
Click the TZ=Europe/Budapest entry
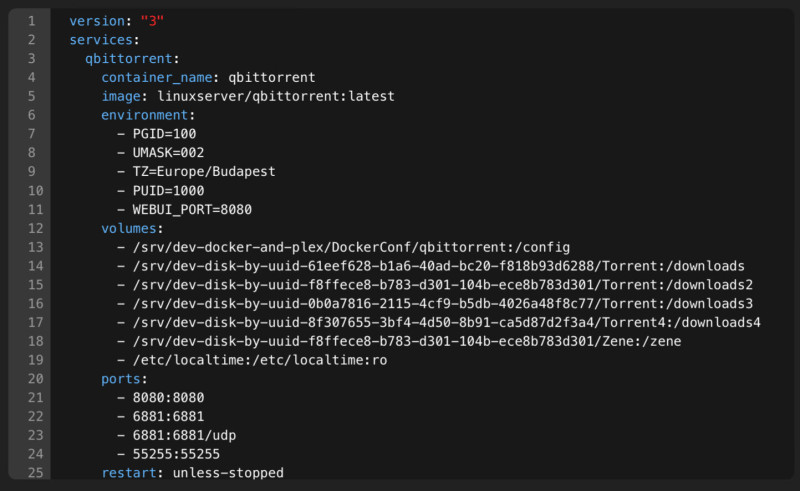tap(204, 171)
